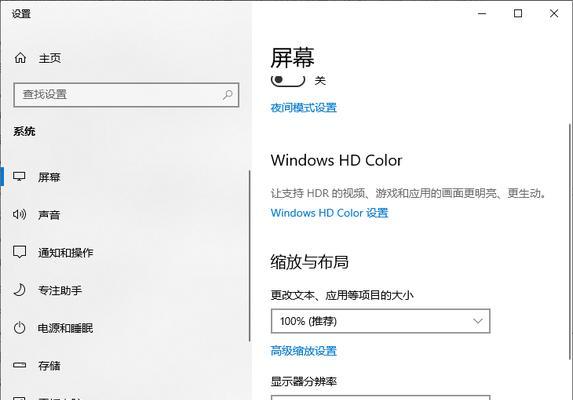Toggle the night light switch labeled 关
Viewport: 573px width, 400px height.
tap(288, 80)
